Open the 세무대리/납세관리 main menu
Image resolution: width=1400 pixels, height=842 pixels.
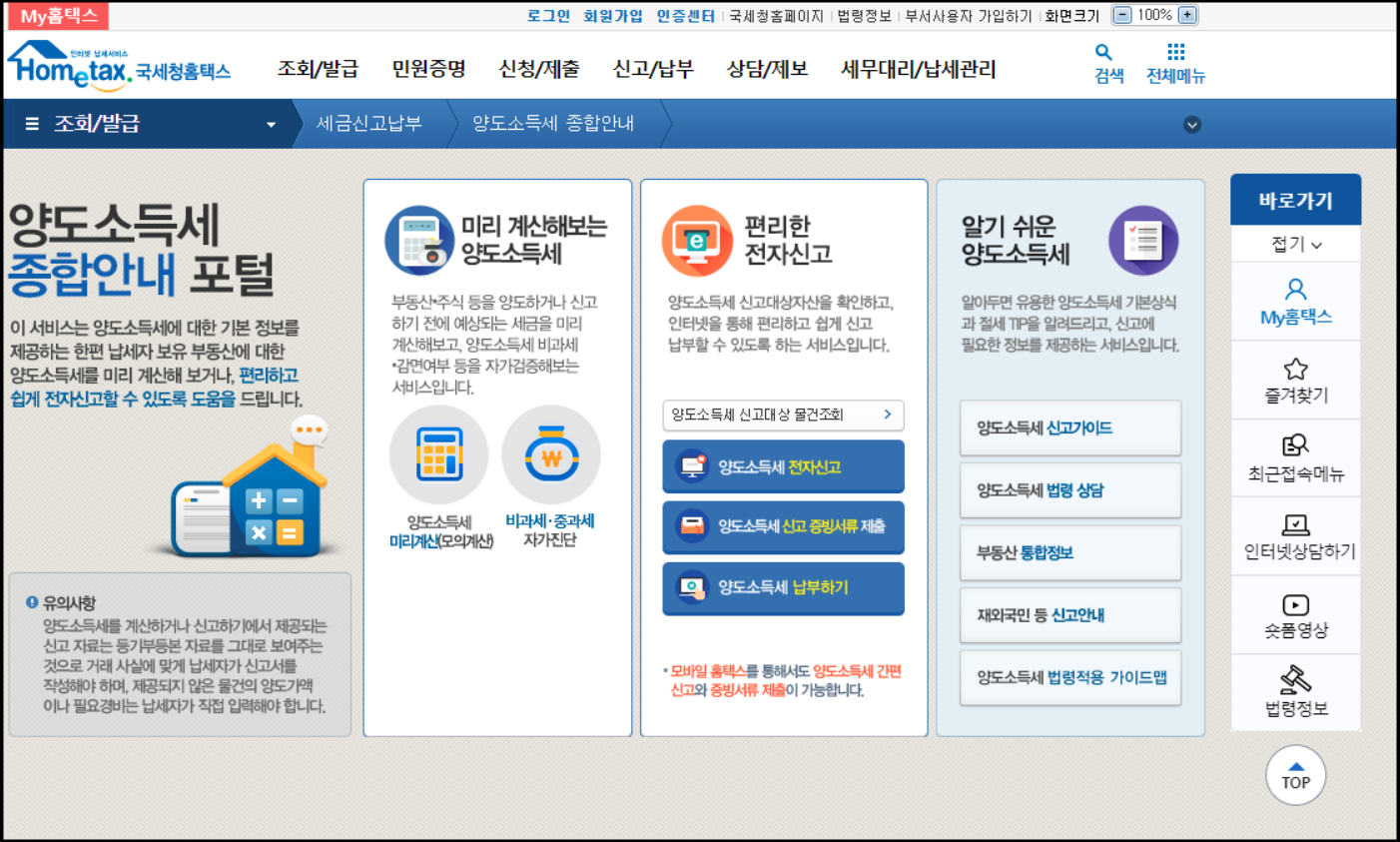pos(919,69)
